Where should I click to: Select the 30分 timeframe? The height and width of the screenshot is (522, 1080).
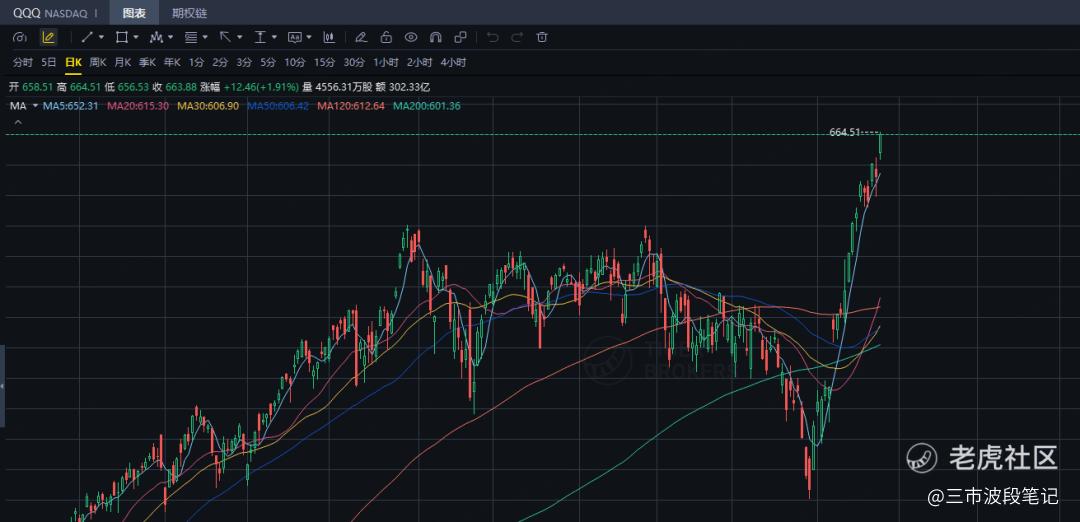[354, 63]
